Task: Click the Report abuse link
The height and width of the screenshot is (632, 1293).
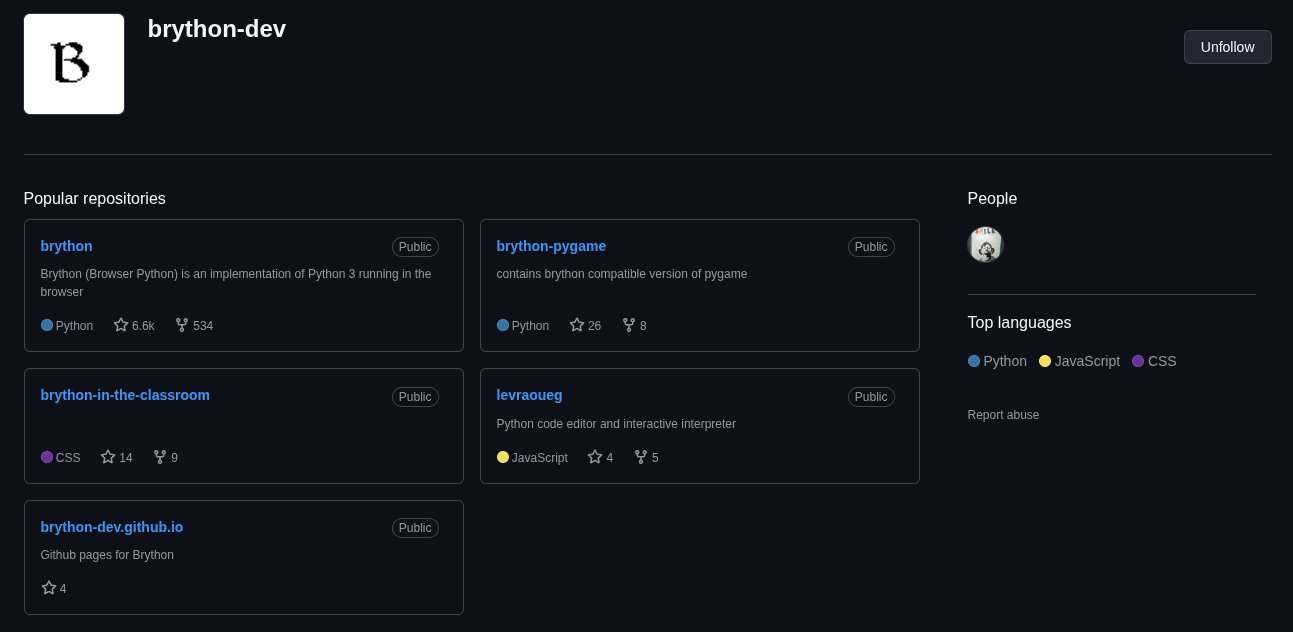Action: click(x=1003, y=415)
